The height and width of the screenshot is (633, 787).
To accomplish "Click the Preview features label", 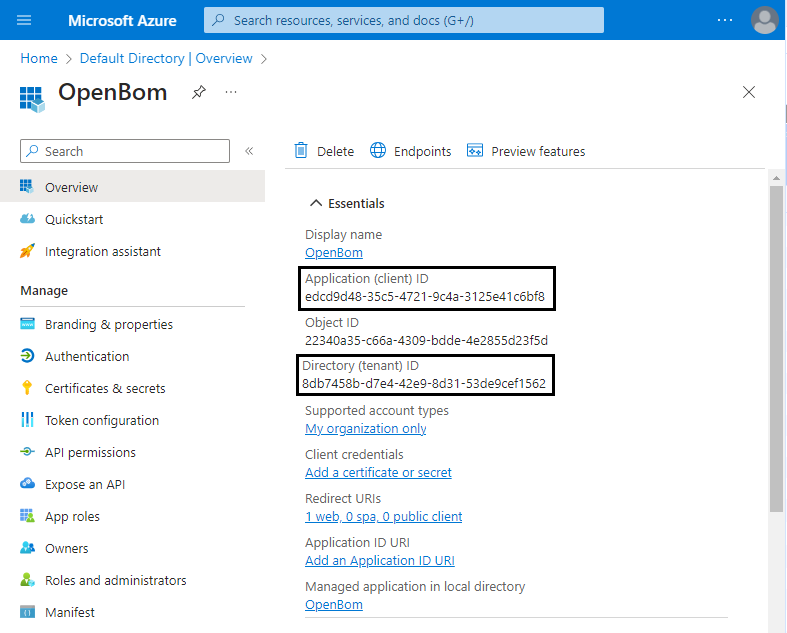I will tap(538, 152).
